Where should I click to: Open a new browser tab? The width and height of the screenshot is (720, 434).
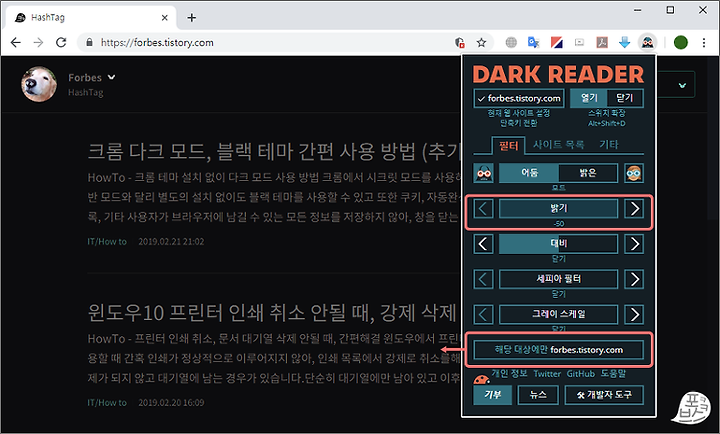pyautogui.click(x=191, y=18)
